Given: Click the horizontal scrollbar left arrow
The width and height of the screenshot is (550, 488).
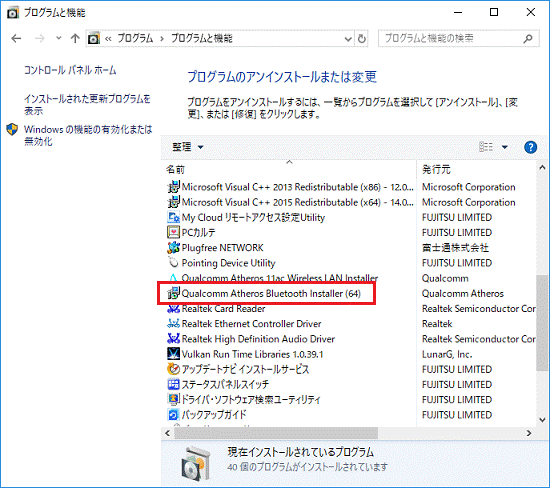Looking at the screenshot, I should click(168, 433).
